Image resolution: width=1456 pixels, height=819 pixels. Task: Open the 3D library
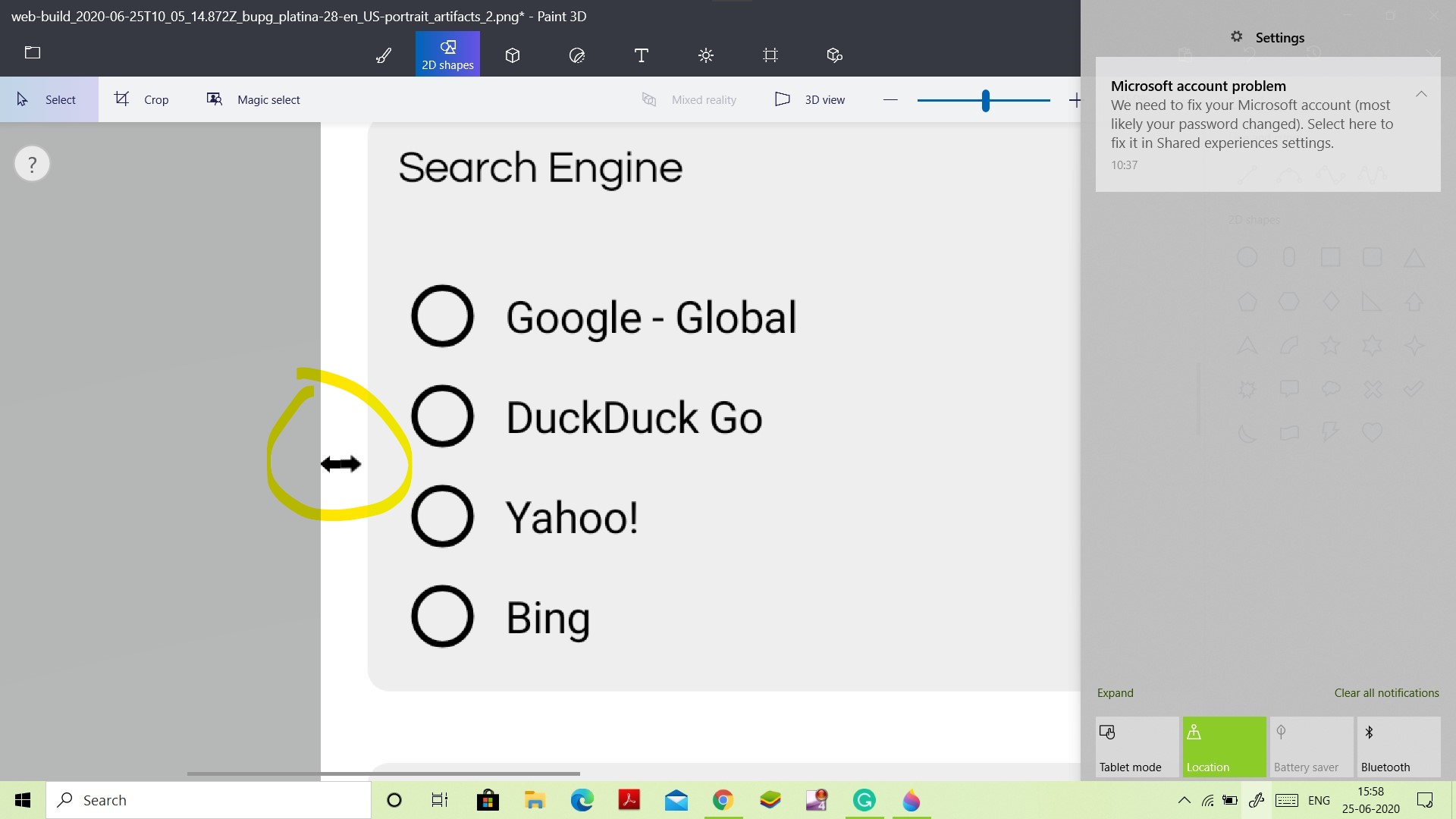(834, 55)
